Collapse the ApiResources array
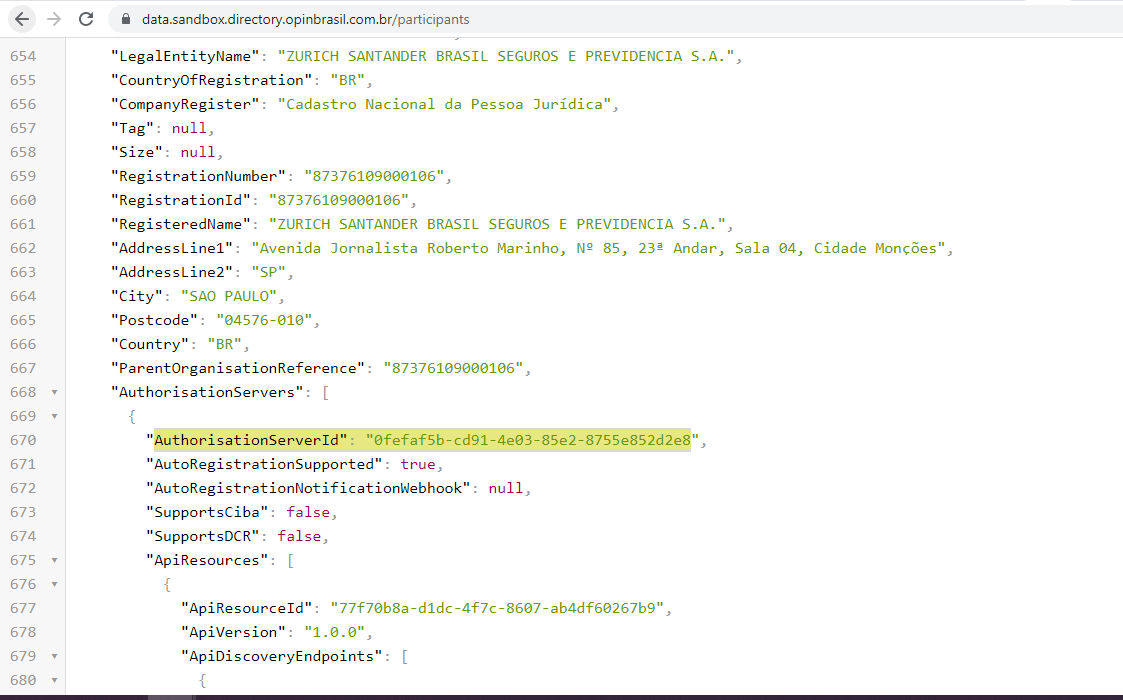The height and width of the screenshot is (700, 1123). click(x=54, y=560)
